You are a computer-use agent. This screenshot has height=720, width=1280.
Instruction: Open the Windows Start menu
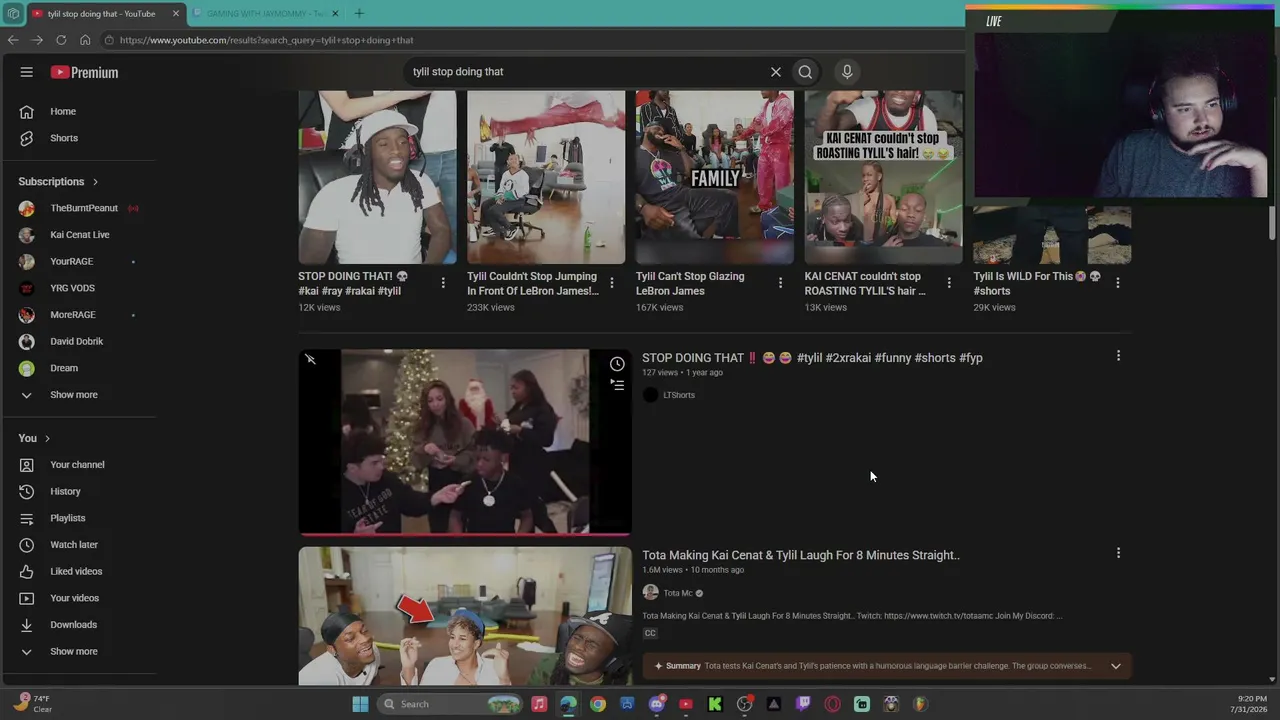[x=360, y=704]
